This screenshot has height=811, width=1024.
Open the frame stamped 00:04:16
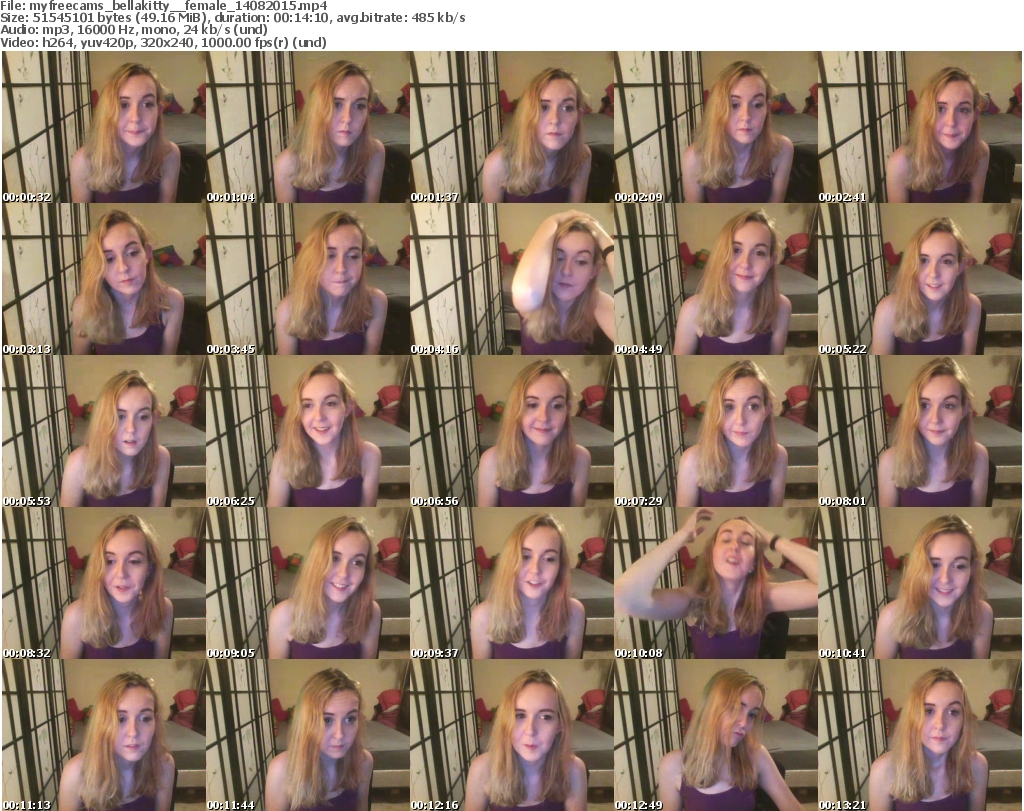coord(511,279)
